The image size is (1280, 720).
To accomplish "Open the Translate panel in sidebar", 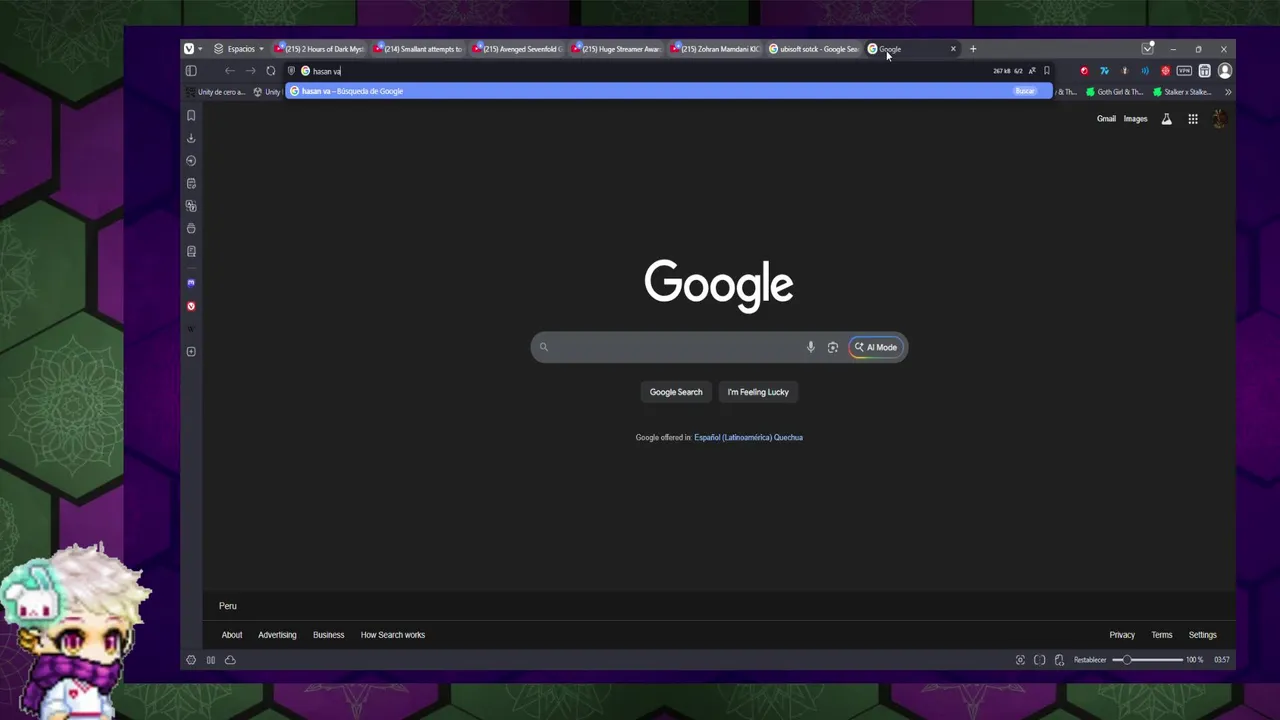I will [x=191, y=206].
